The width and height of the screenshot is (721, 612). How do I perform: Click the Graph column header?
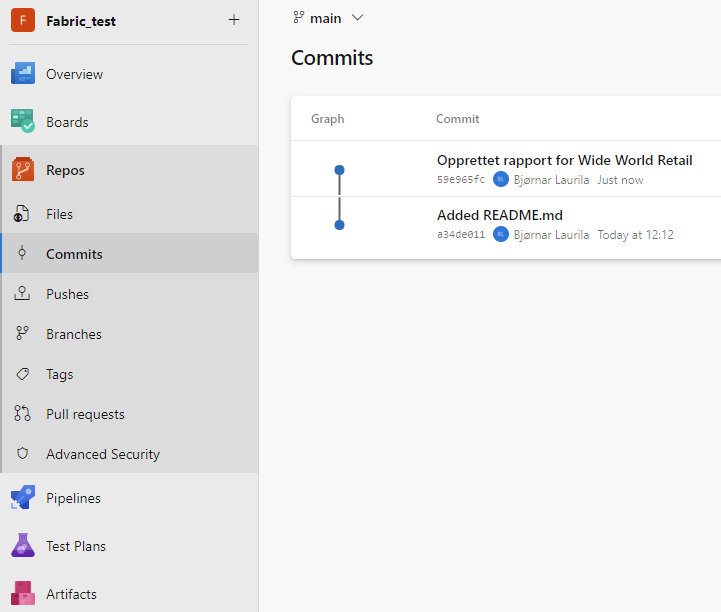[327, 119]
